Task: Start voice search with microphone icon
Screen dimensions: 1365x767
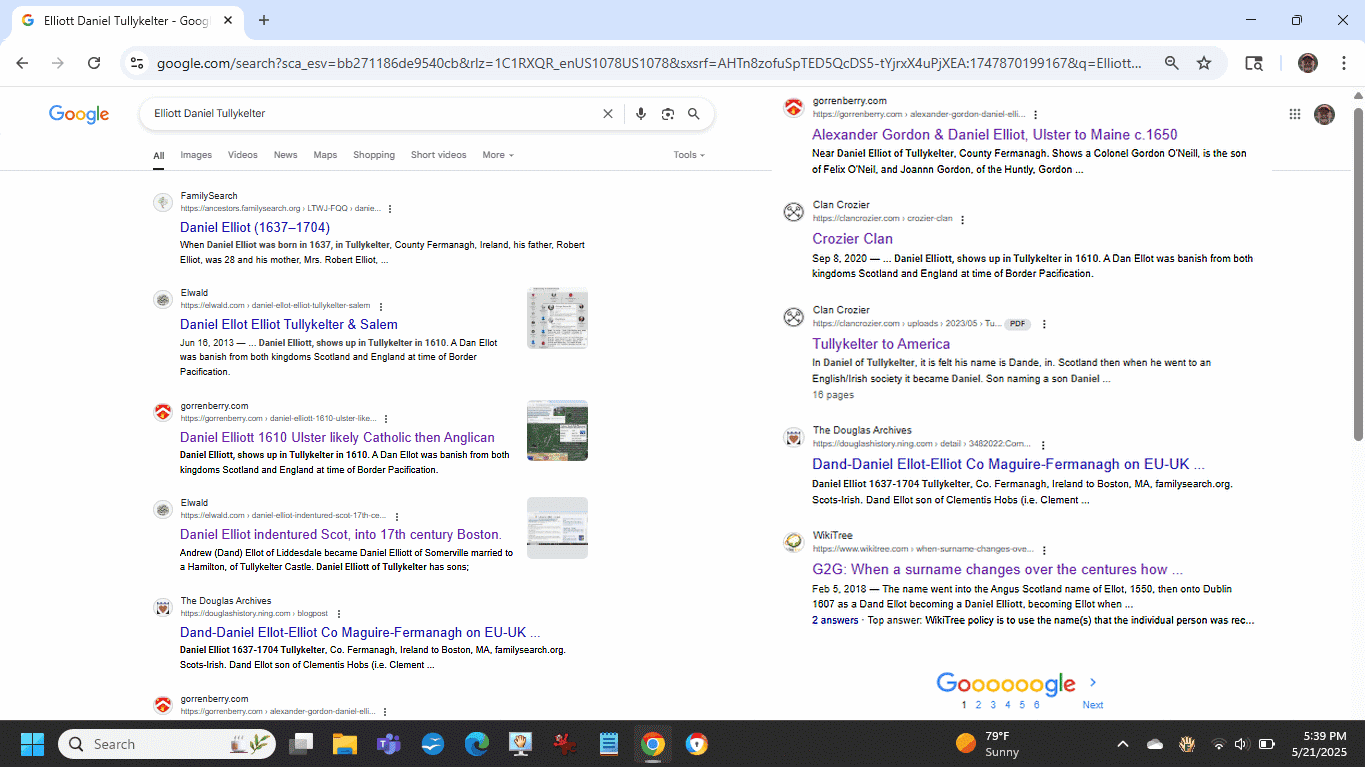Action: 641,114
